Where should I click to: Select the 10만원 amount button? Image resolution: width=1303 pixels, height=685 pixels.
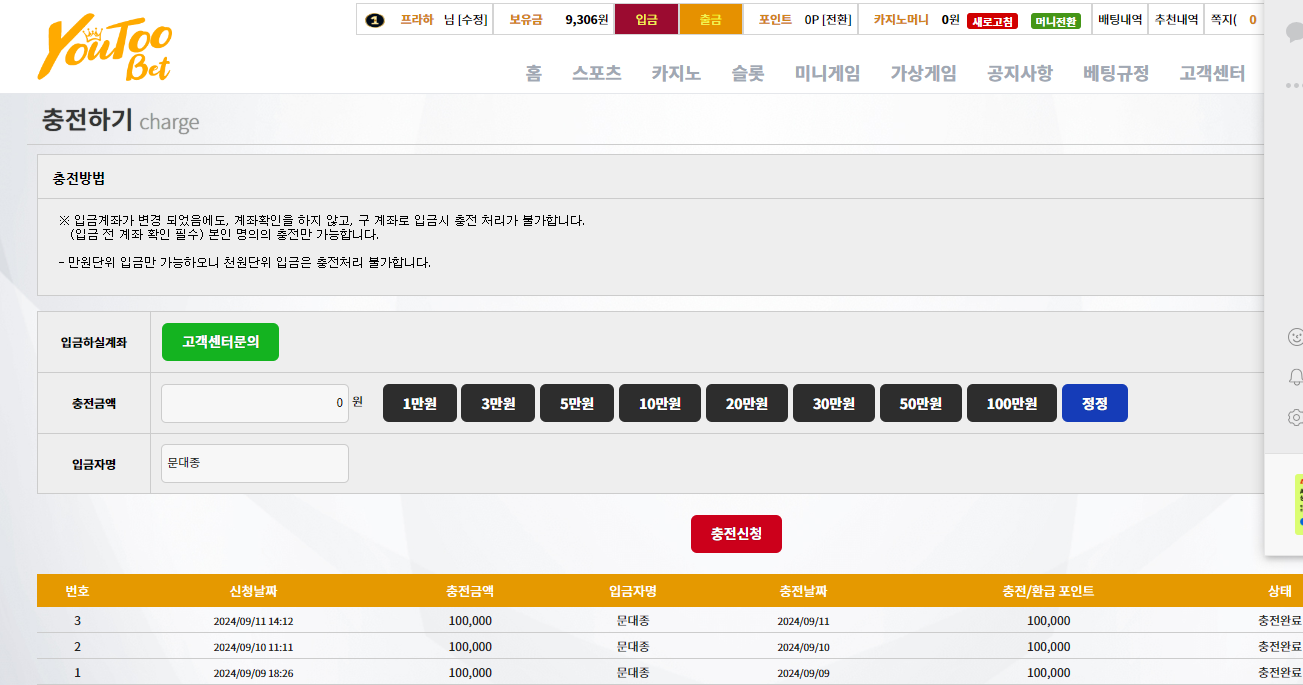click(x=660, y=403)
